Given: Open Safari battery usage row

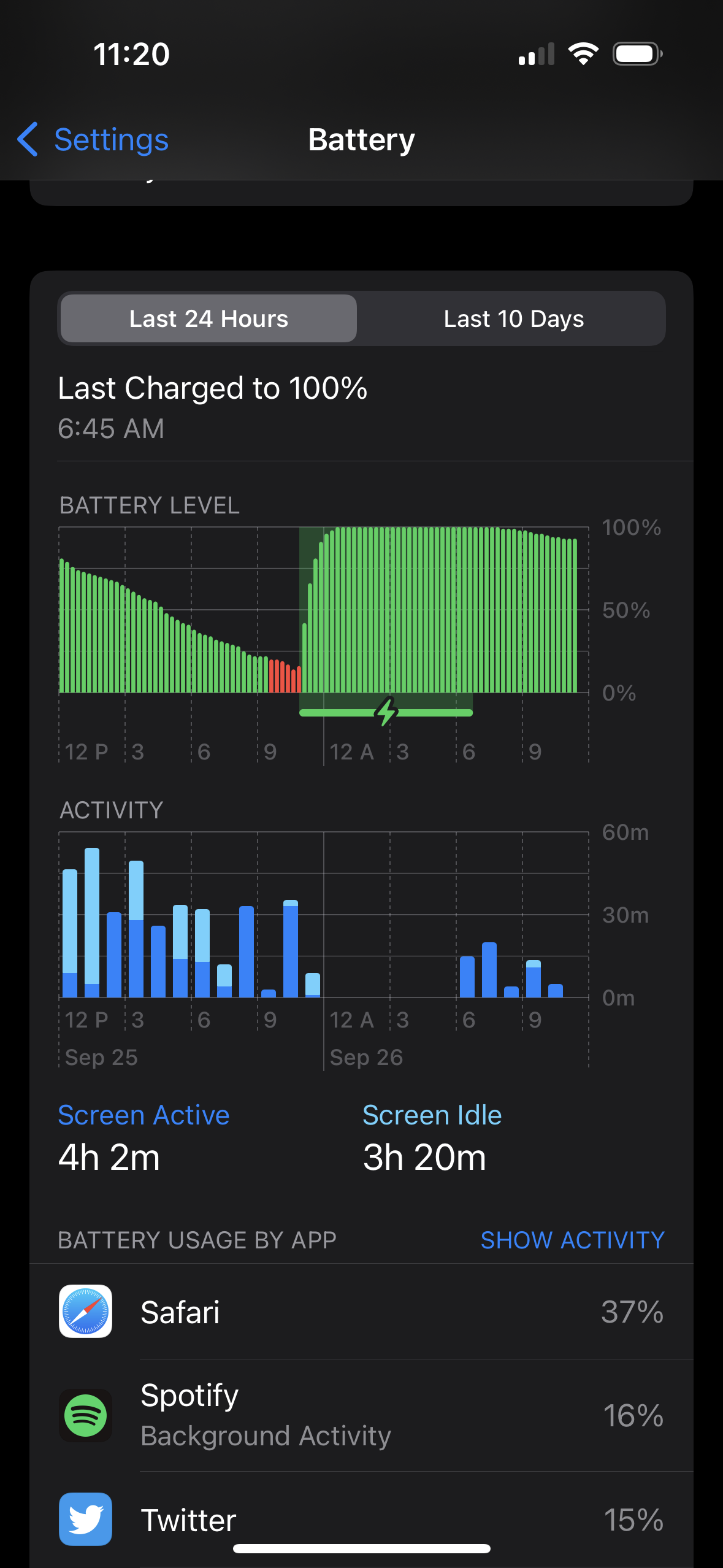Looking at the screenshot, I should pos(368,1312).
